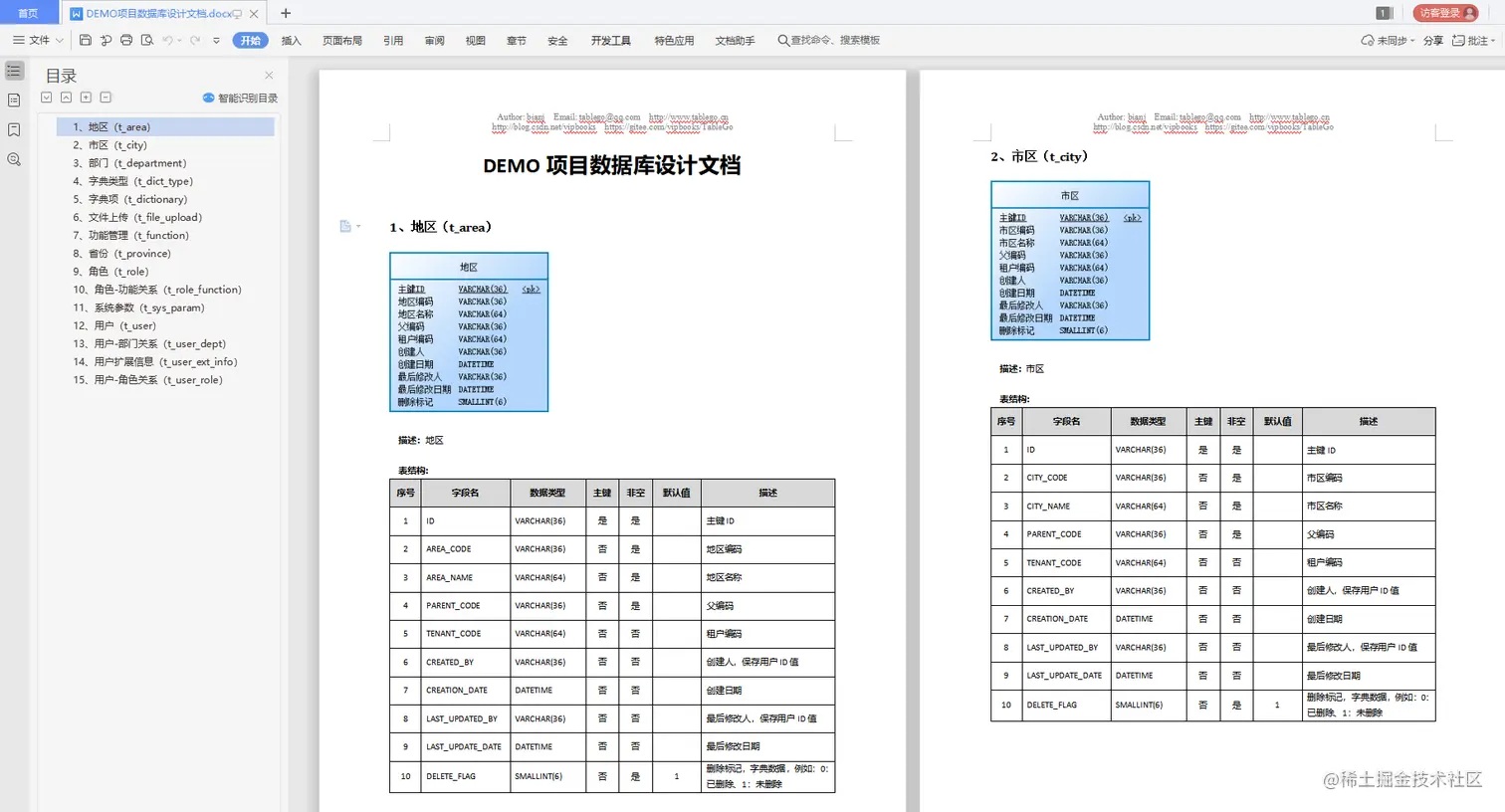The image size is (1505, 812).
Task: Click the 分享 share button
Action: (1433, 41)
